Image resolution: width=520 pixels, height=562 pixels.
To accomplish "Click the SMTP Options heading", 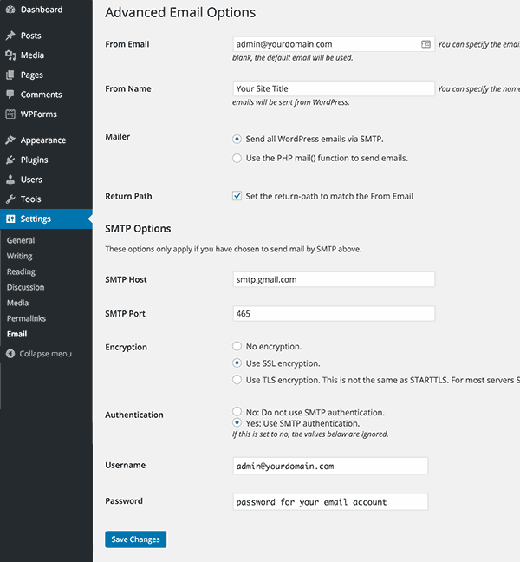I will click(x=138, y=228).
